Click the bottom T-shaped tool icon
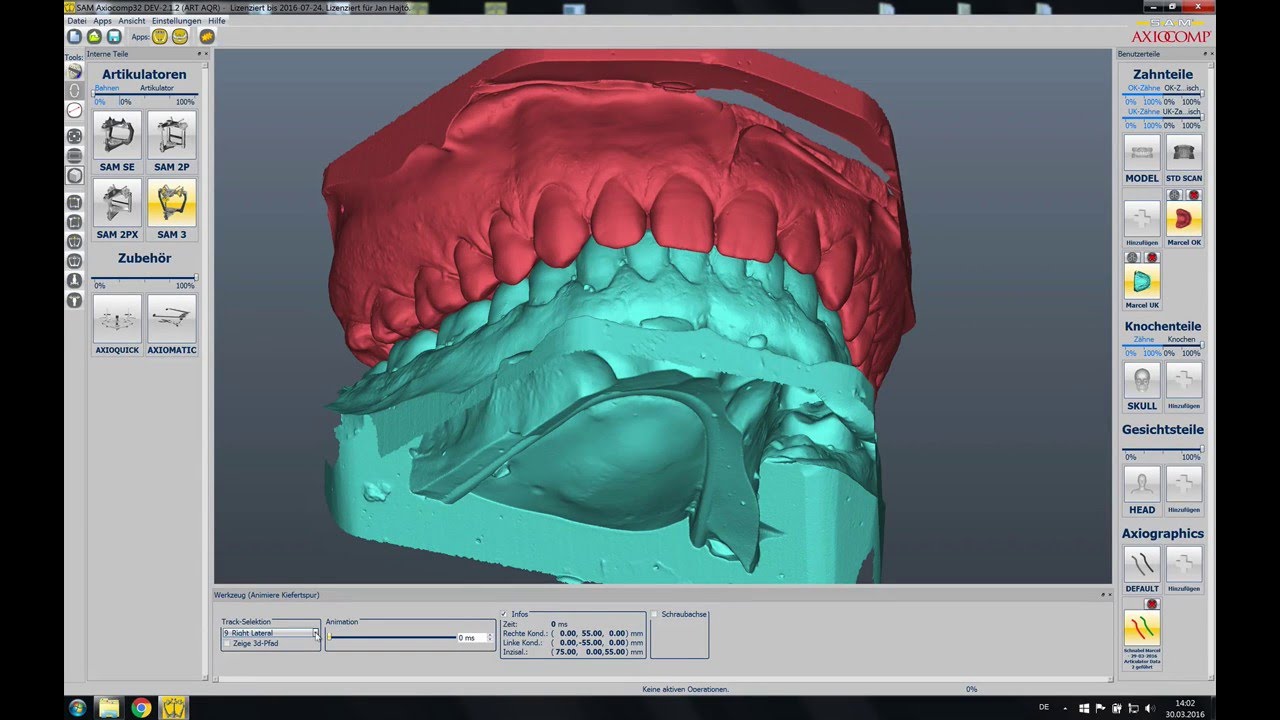The height and width of the screenshot is (720, 1280). click(74, 300)
